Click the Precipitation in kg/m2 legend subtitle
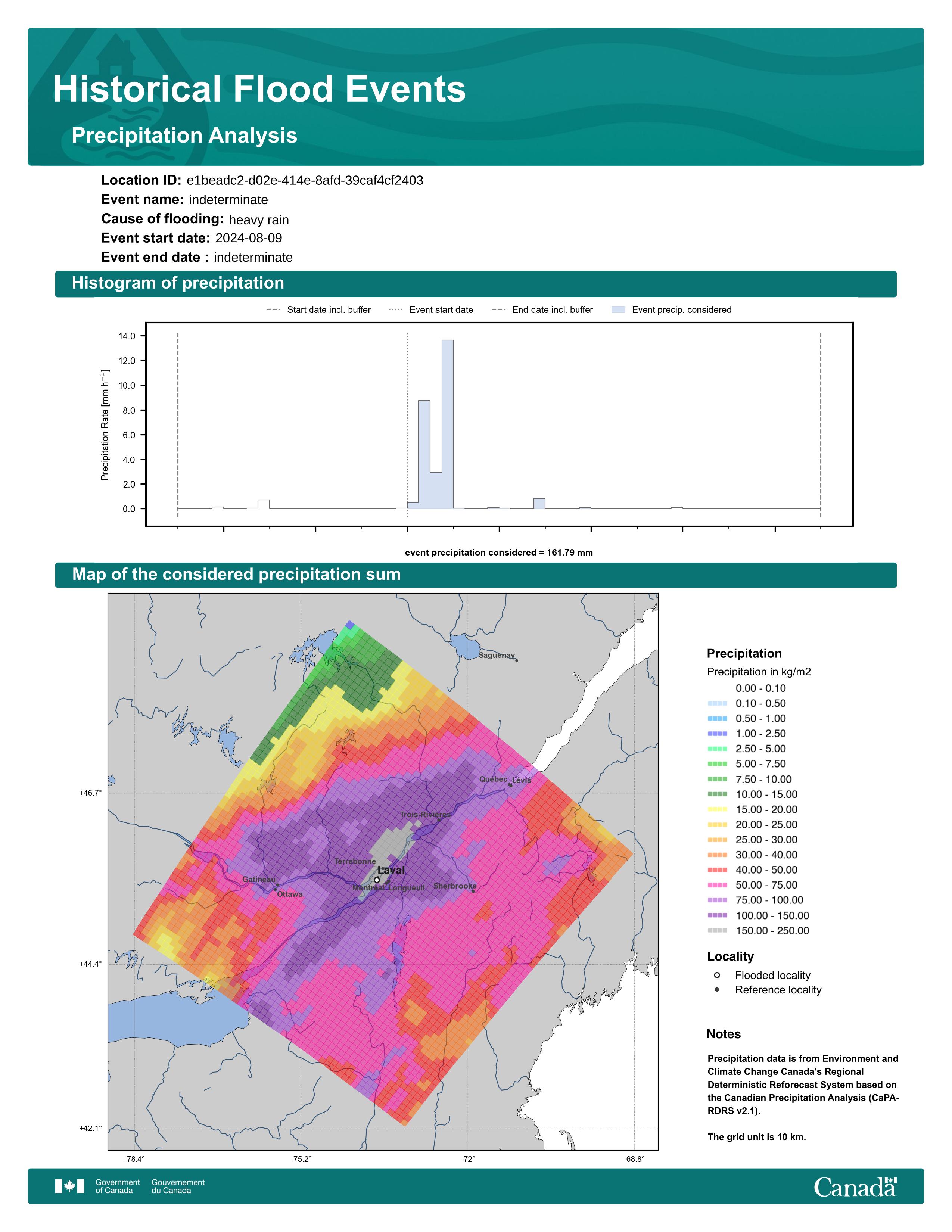The height and width of the screenshot is (1232, 952). pyautogui.click(x=759, y=672)
